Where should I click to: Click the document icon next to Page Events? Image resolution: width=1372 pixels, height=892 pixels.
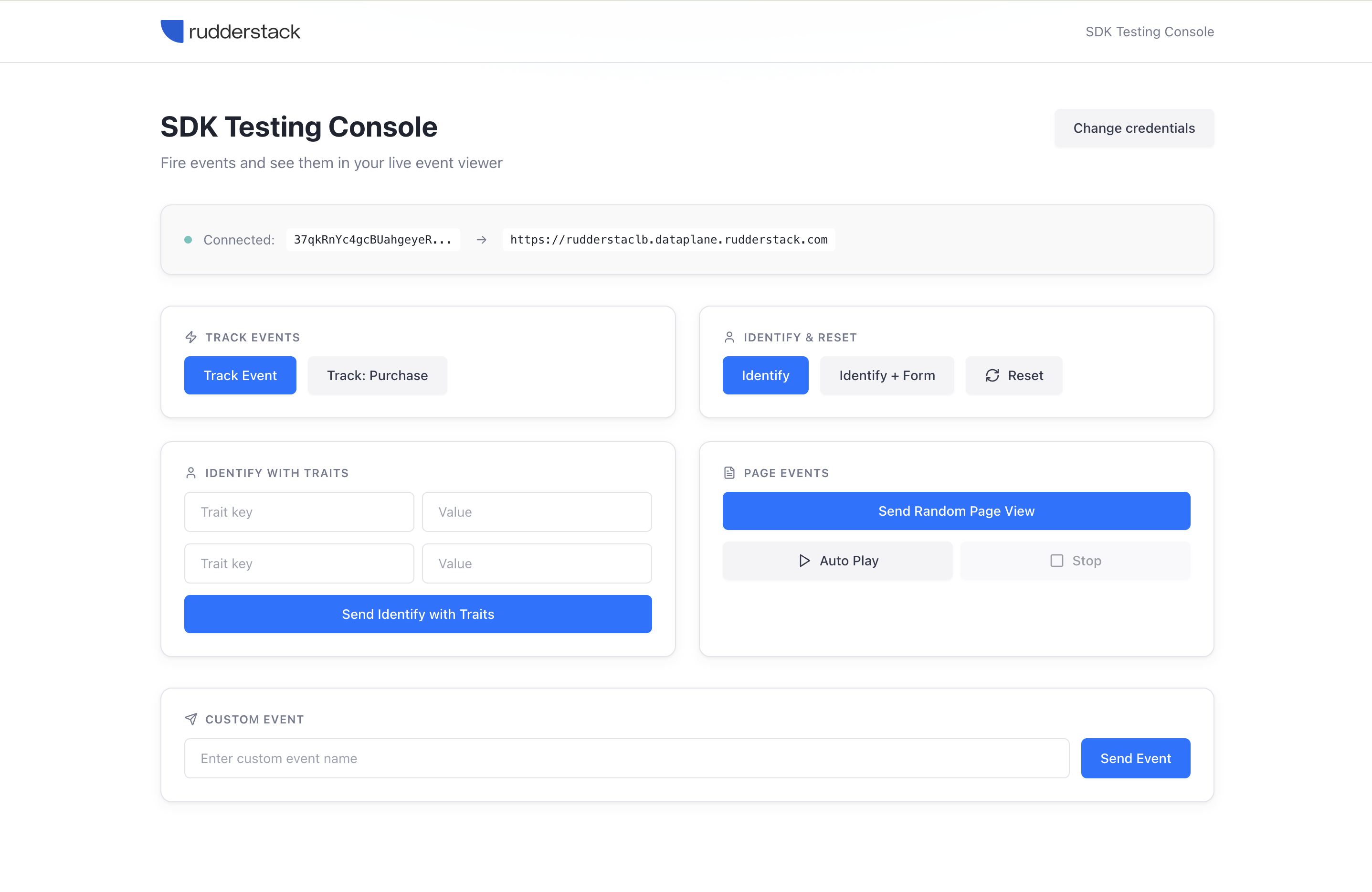tap(730, 472)
